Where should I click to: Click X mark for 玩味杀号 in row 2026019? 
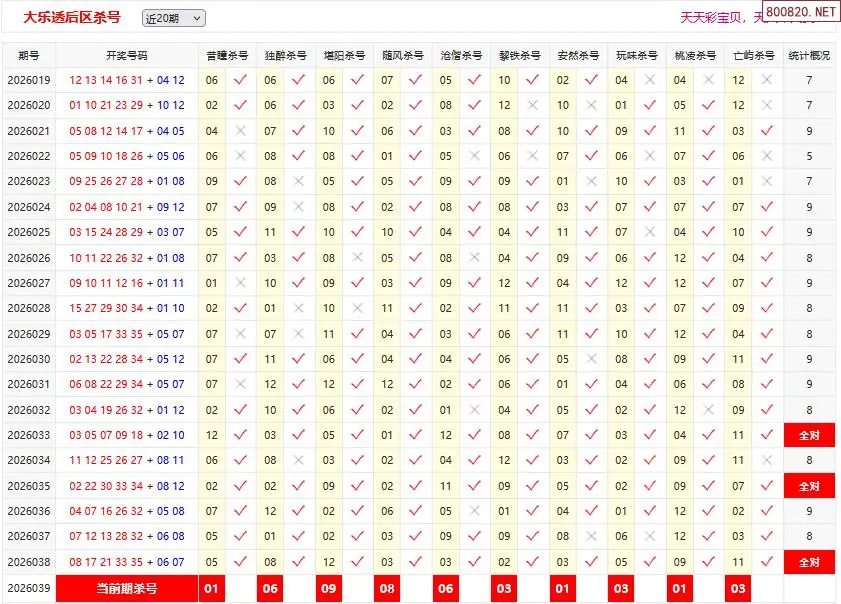click(x=650, y=80)
